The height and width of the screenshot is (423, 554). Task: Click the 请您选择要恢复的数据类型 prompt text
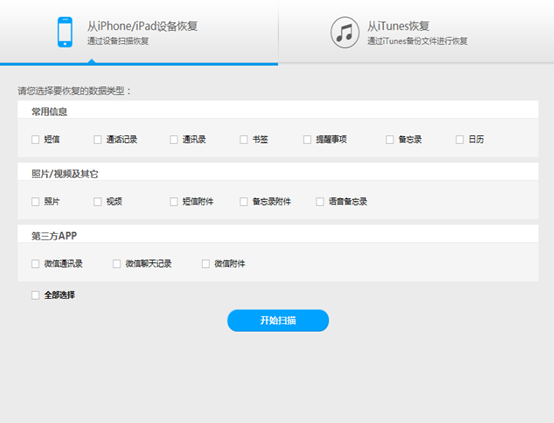(x=75, y=91)
